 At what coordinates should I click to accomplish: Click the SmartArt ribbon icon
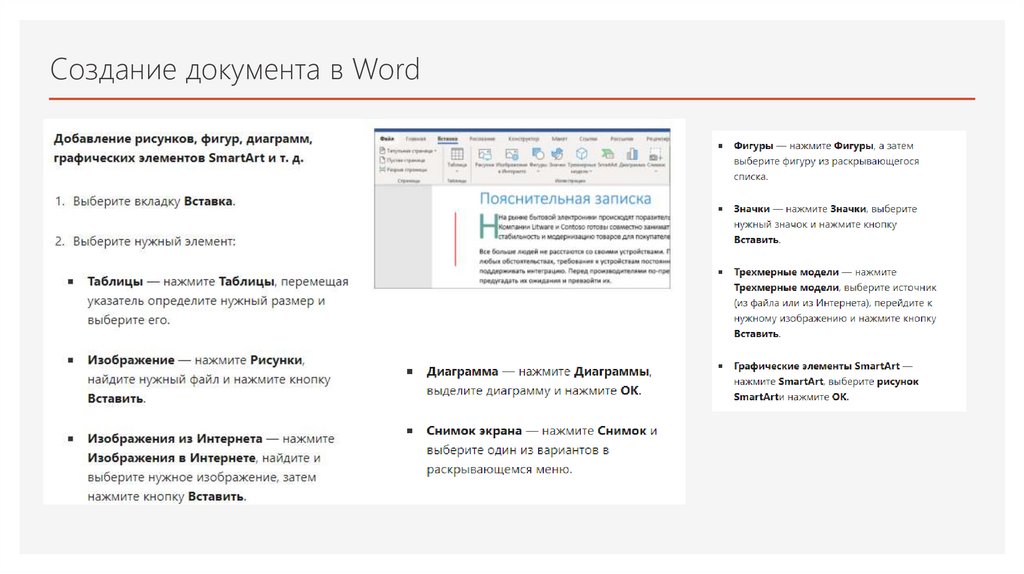pyautogui.click(x=607, y=155)
